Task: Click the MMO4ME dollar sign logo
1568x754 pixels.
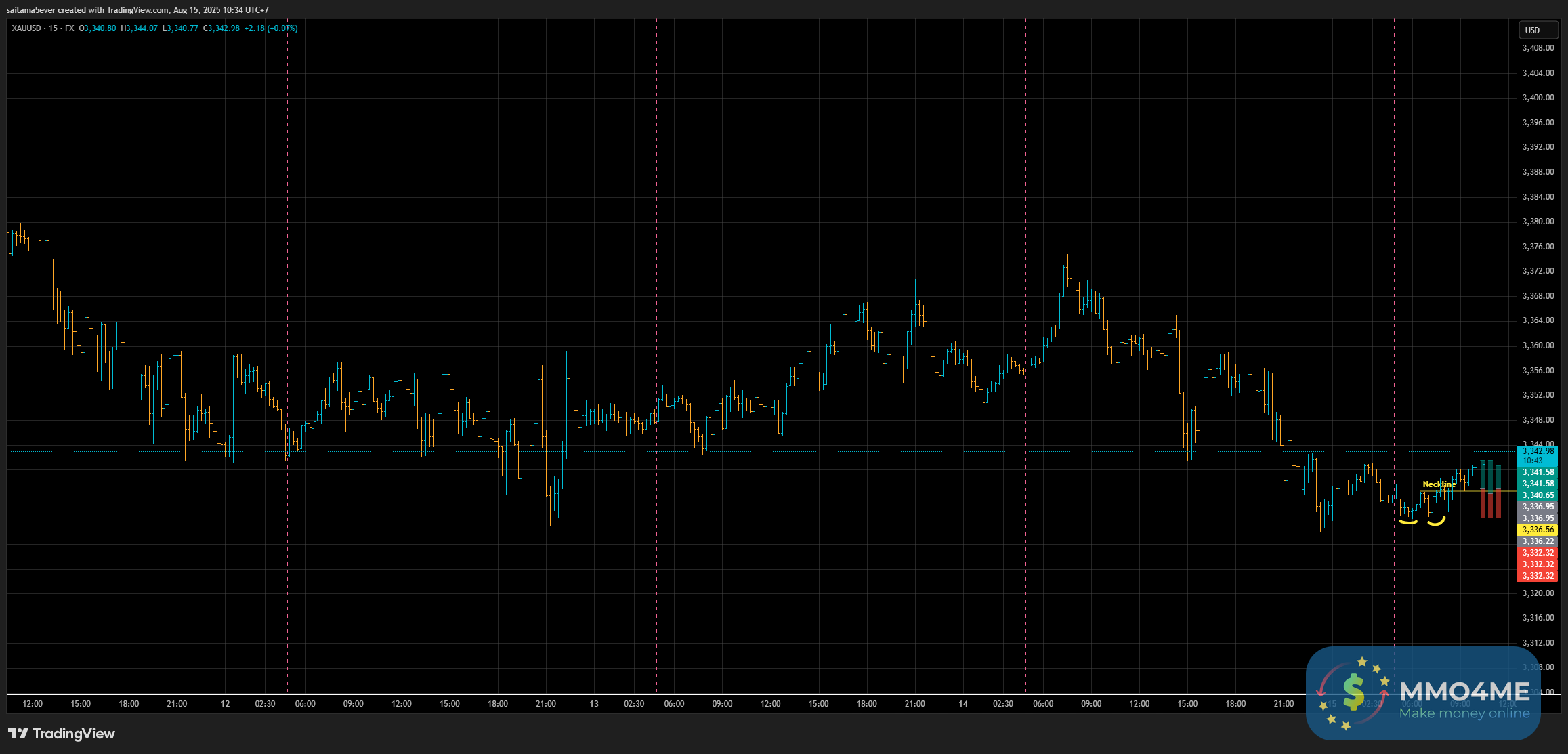Action: pos(1353,692)
